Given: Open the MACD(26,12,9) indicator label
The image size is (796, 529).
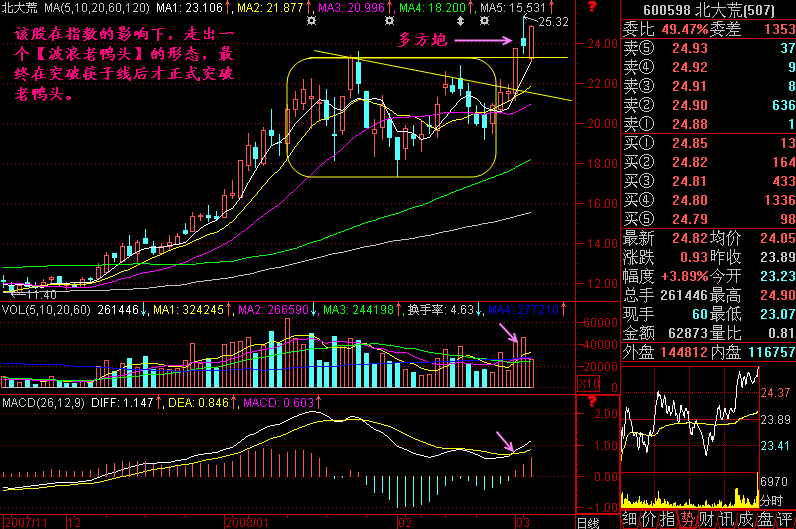Looking at the screenshot, I should click(45, 403).
